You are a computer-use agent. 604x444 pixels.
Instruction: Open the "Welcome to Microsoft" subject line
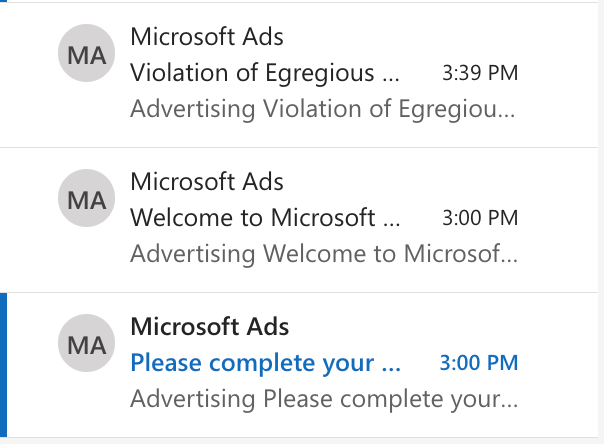tap(253, 218)
